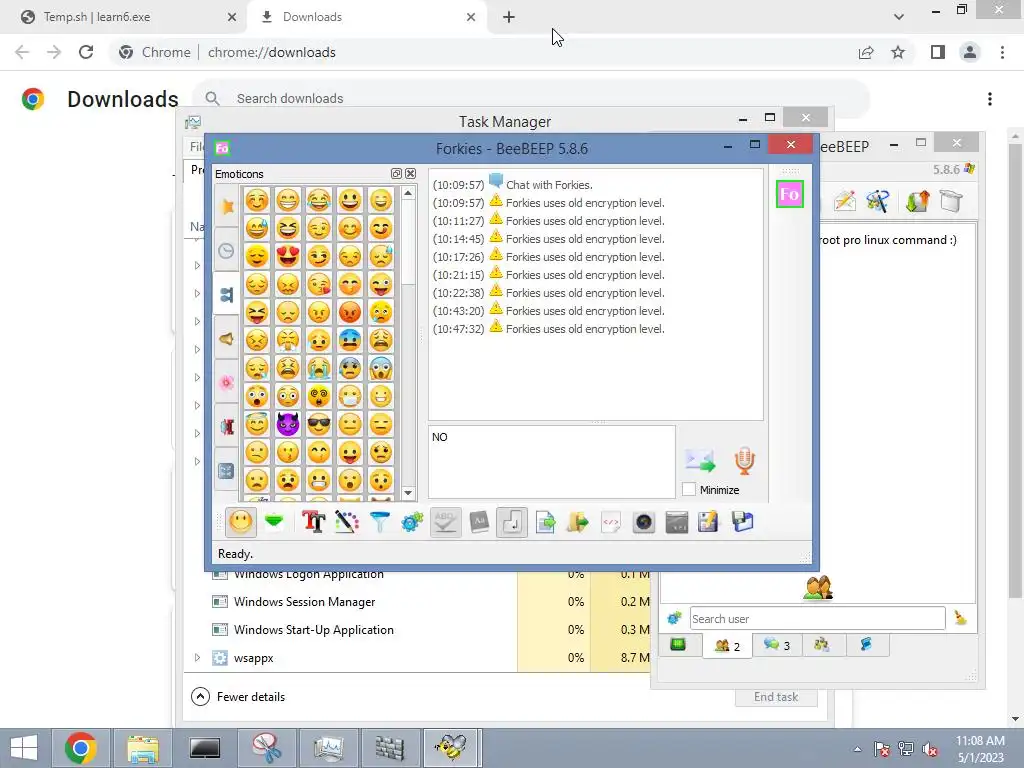Collapse Task Manager with Fewer details
This screenshot has width=1024, height=768.
coord(238,697)
